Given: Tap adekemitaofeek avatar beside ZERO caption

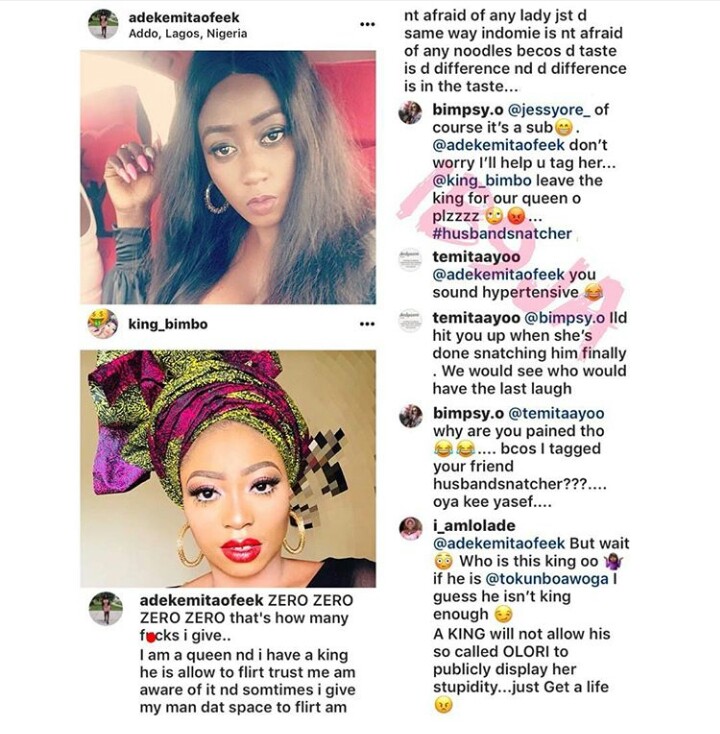Looking at the screenshot, I should (106, 609).
